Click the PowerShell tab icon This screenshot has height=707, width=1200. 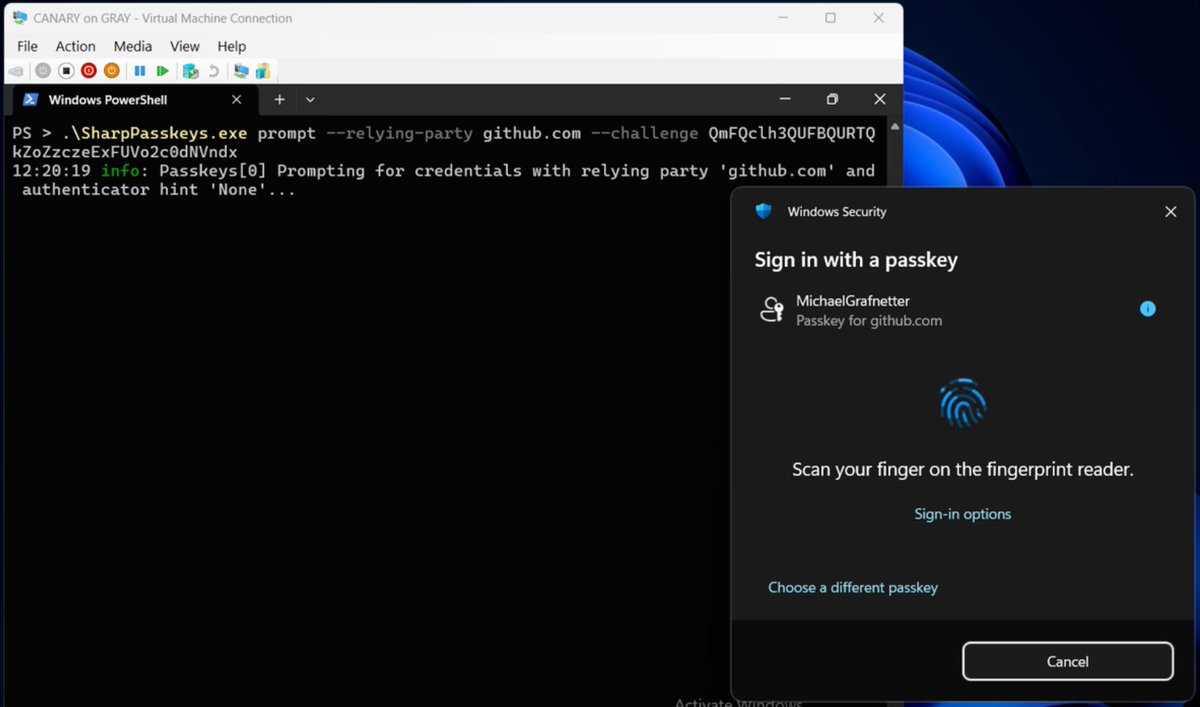31,100
